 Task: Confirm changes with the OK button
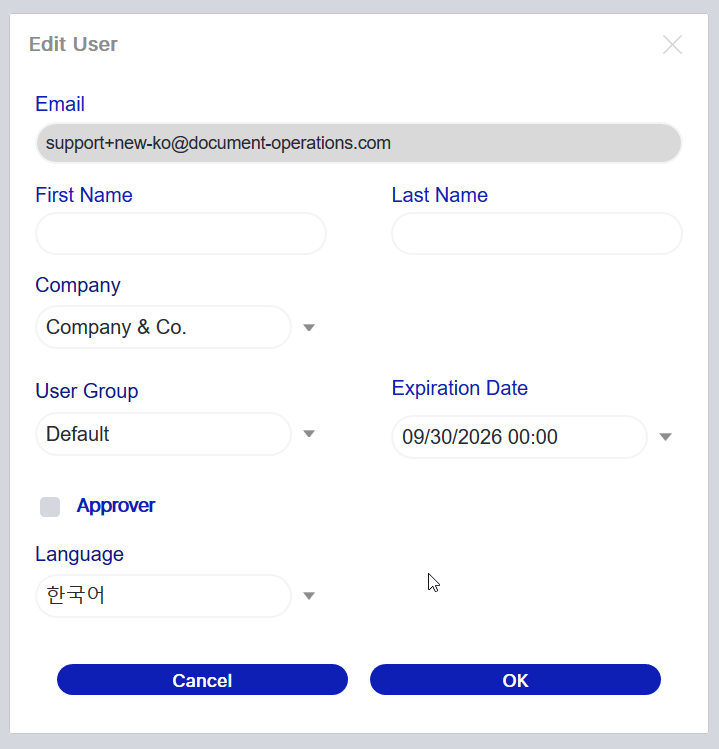point(515,680)
